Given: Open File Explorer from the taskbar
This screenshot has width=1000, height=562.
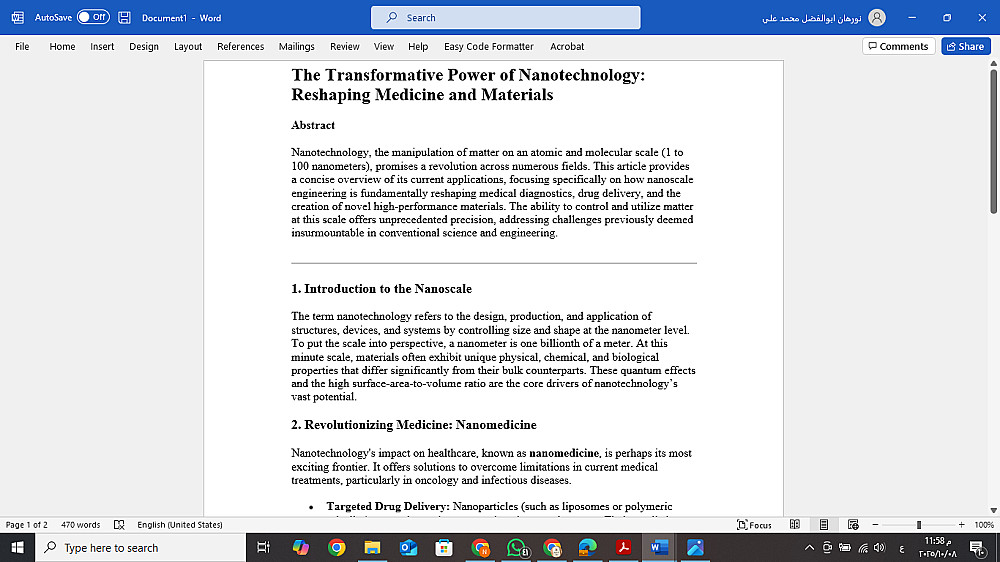Looking at the screenshot, I should click(x=372, y=547).
